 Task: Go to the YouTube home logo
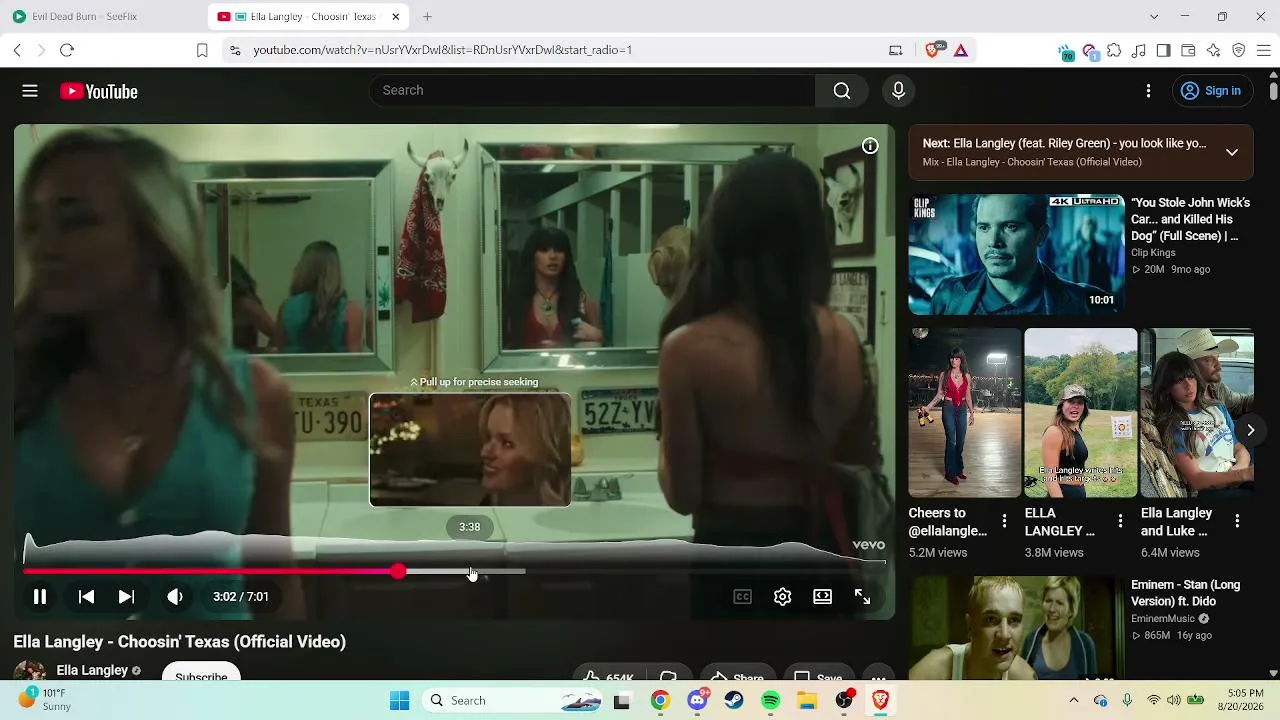pyautogui.click(x=99, y=91)
